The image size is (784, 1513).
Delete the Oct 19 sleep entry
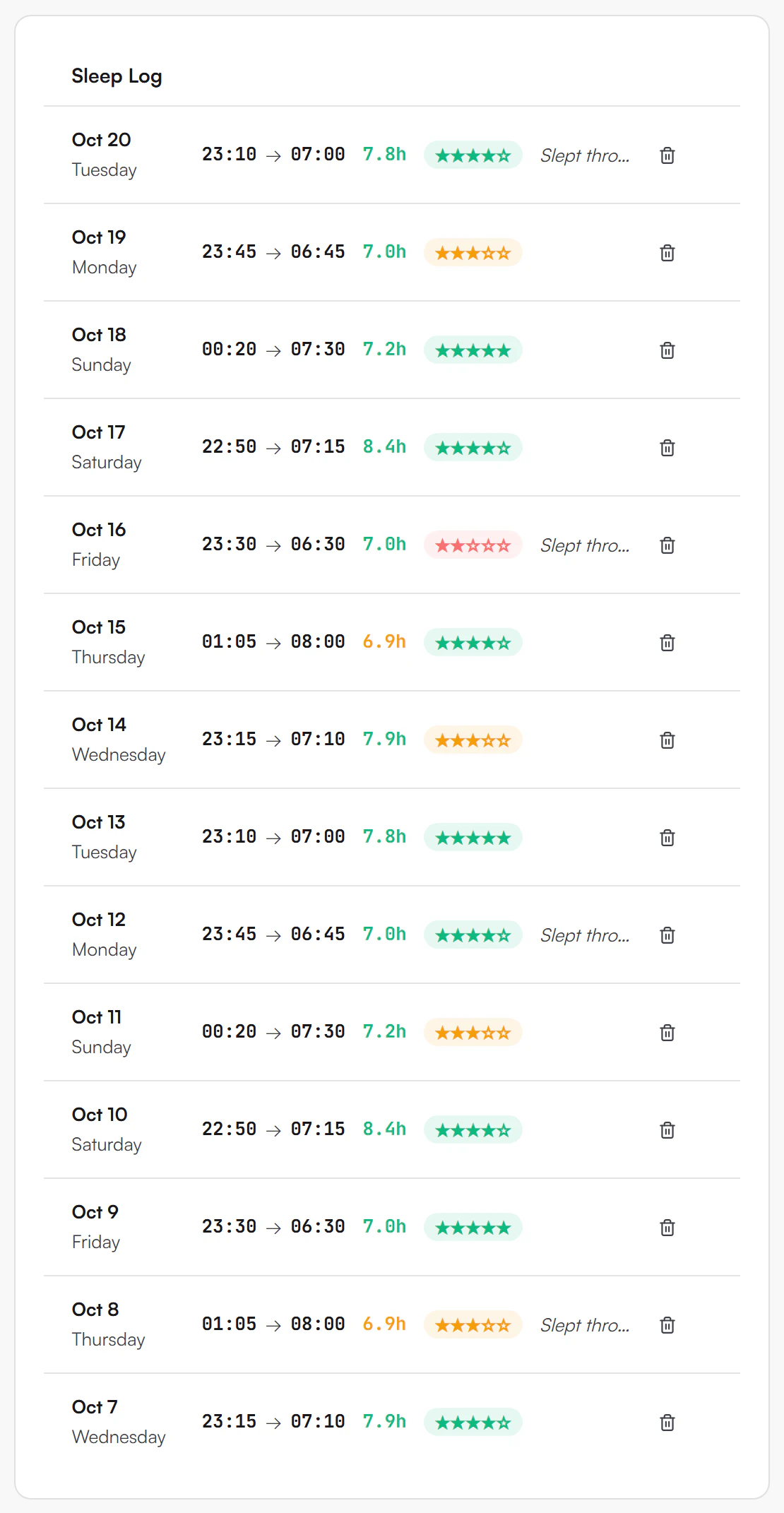coord(667,253)
